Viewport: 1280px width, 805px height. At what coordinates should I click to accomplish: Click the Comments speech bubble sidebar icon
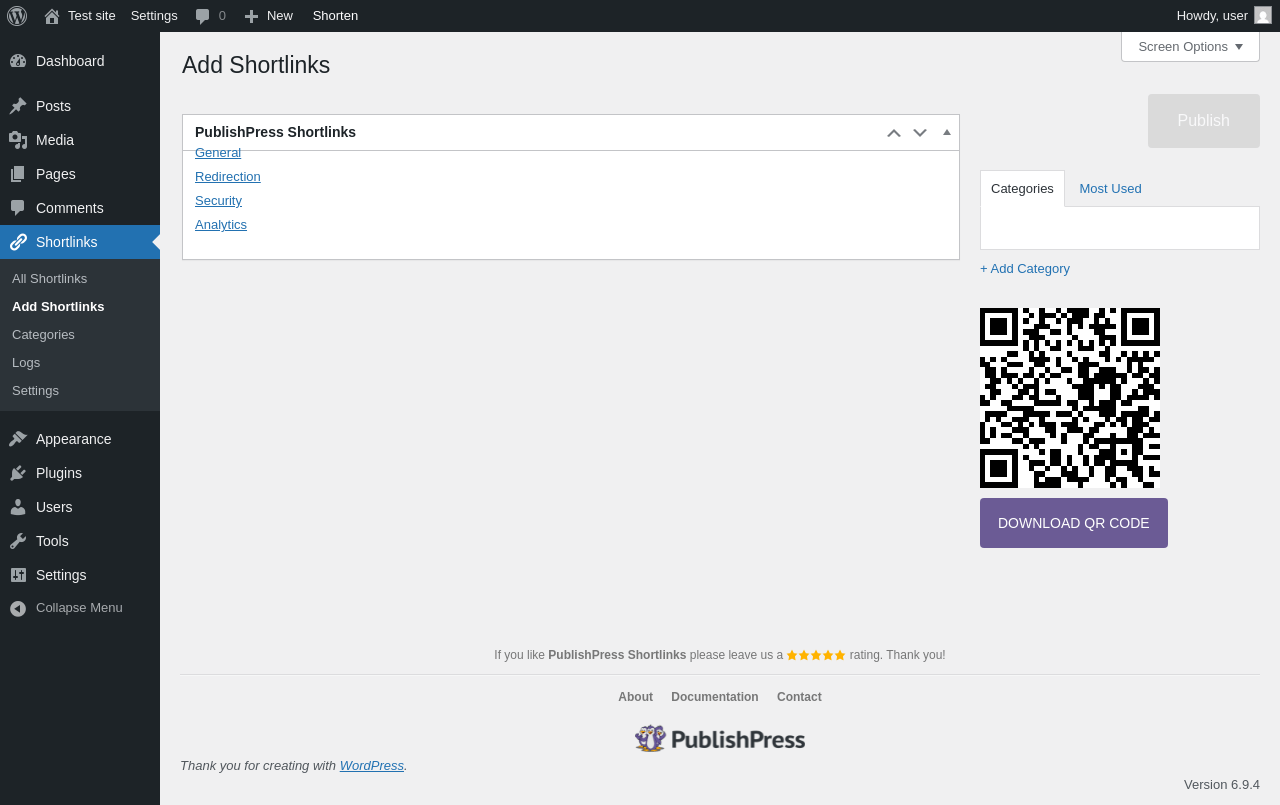(x=18, y=208)
